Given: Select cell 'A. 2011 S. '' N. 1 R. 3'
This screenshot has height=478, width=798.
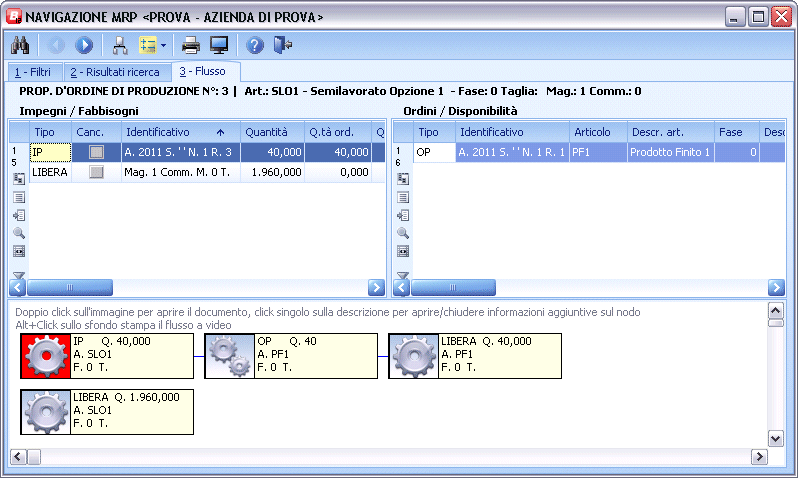Looking at the screenshot, I should coord(181,152).
